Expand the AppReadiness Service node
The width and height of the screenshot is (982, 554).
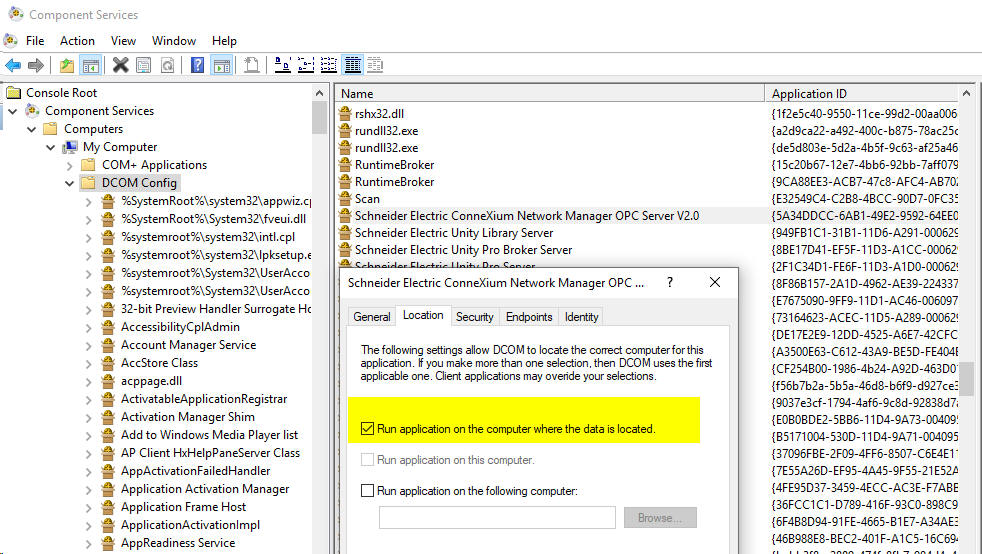88,543
